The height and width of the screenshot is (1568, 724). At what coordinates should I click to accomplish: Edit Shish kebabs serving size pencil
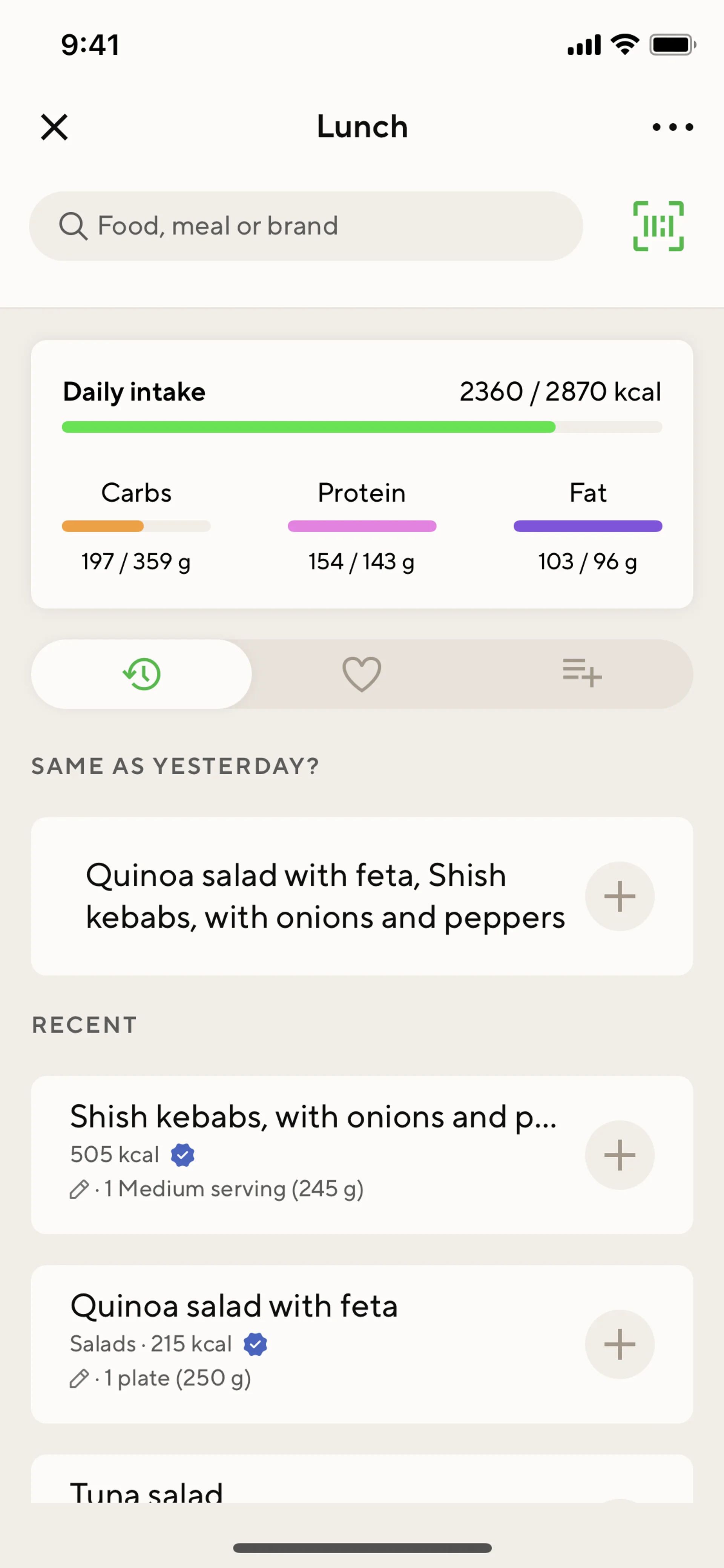click(x=79, y=1189)
